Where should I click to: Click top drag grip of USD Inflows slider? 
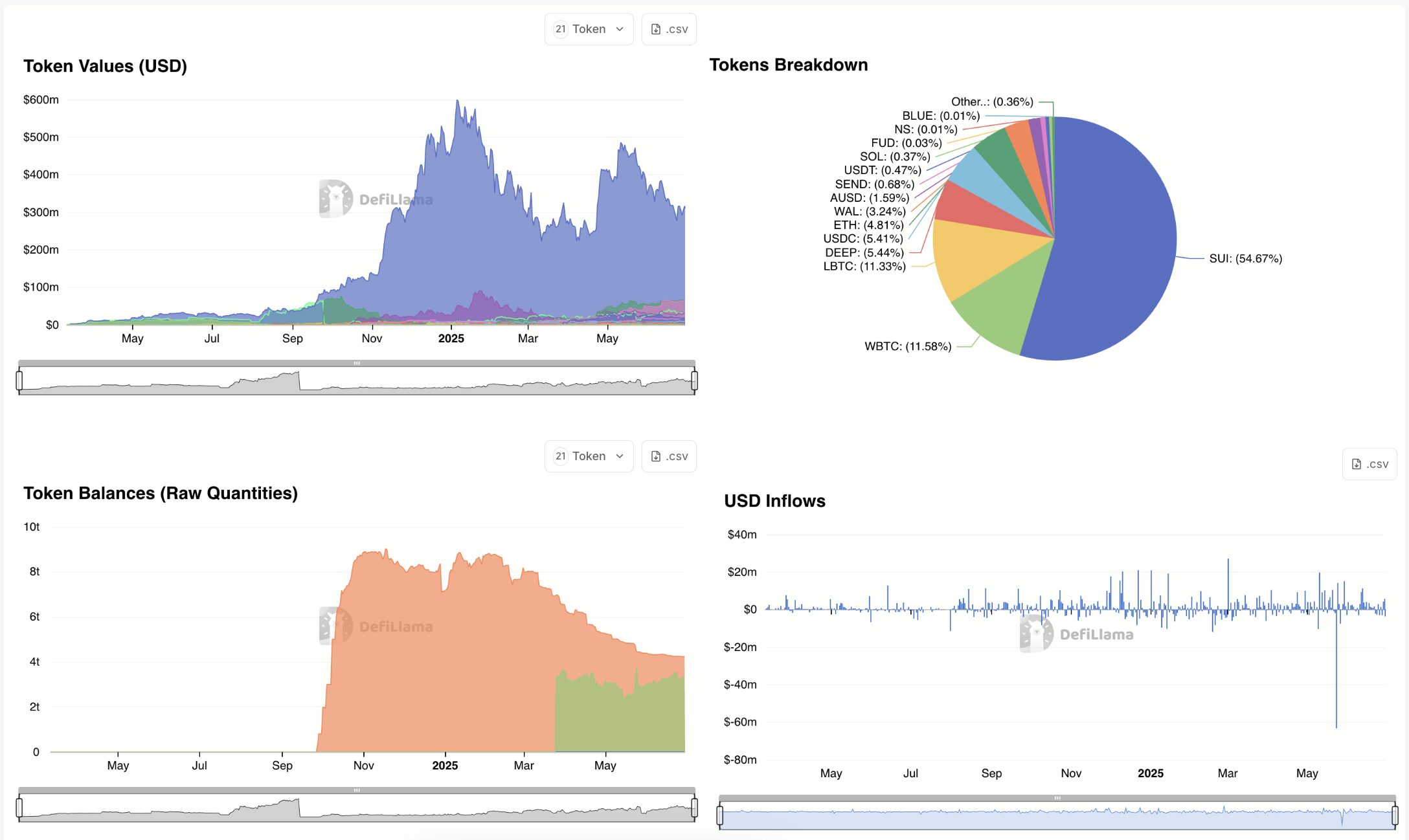coord(1057,798)
